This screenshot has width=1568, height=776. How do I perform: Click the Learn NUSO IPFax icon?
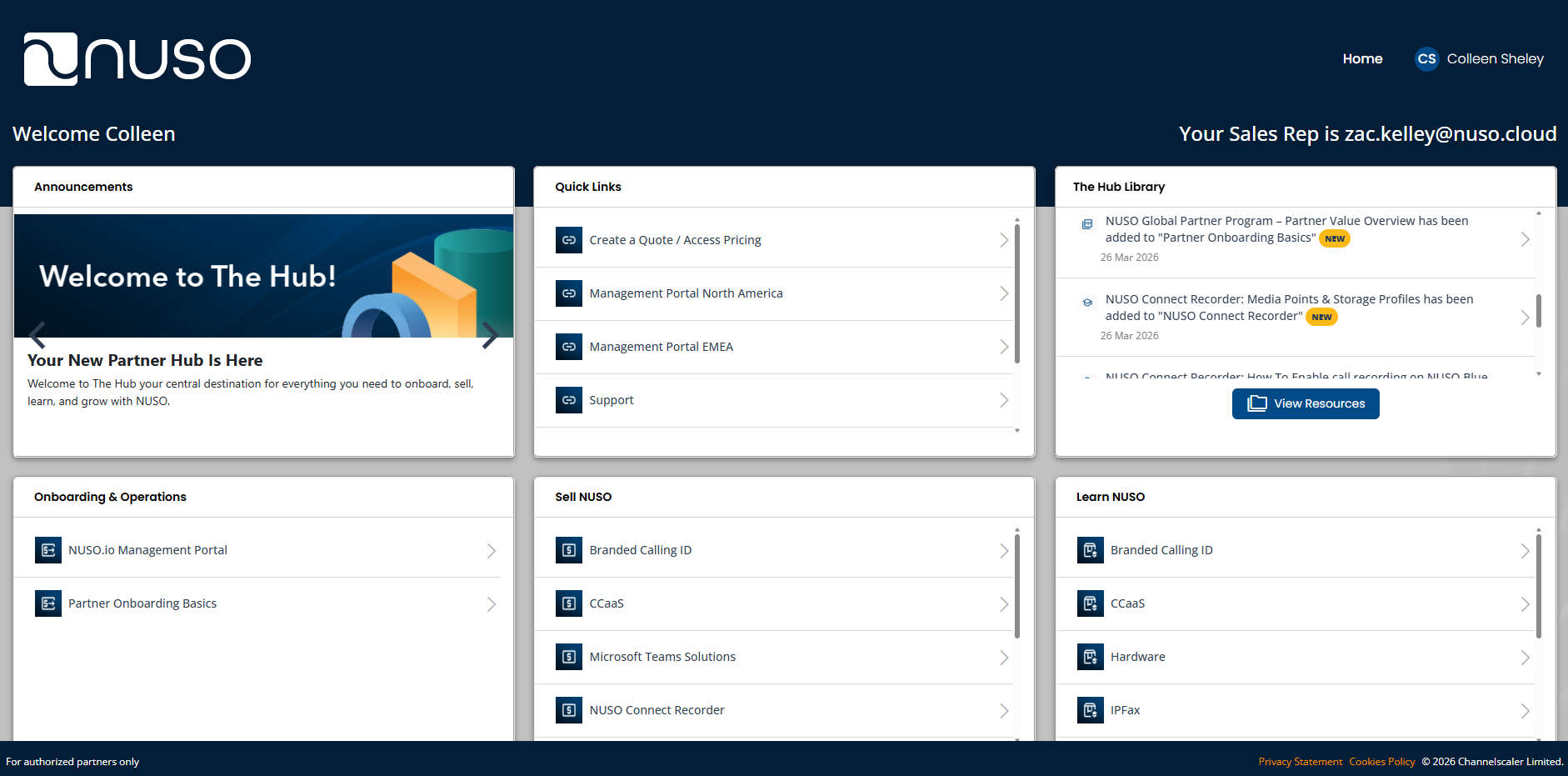pos(1091,710)
